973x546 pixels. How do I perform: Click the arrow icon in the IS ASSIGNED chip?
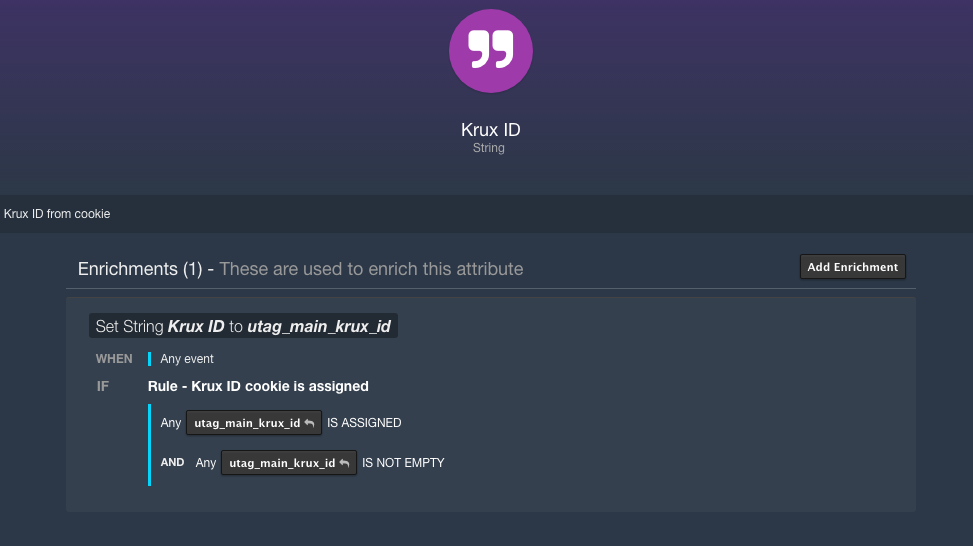point(309,423)
